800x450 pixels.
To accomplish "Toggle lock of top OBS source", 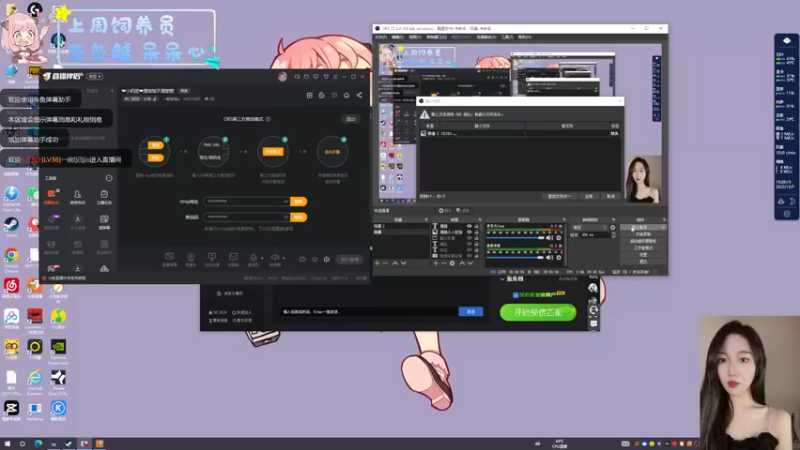I will (x=476, y=226).
